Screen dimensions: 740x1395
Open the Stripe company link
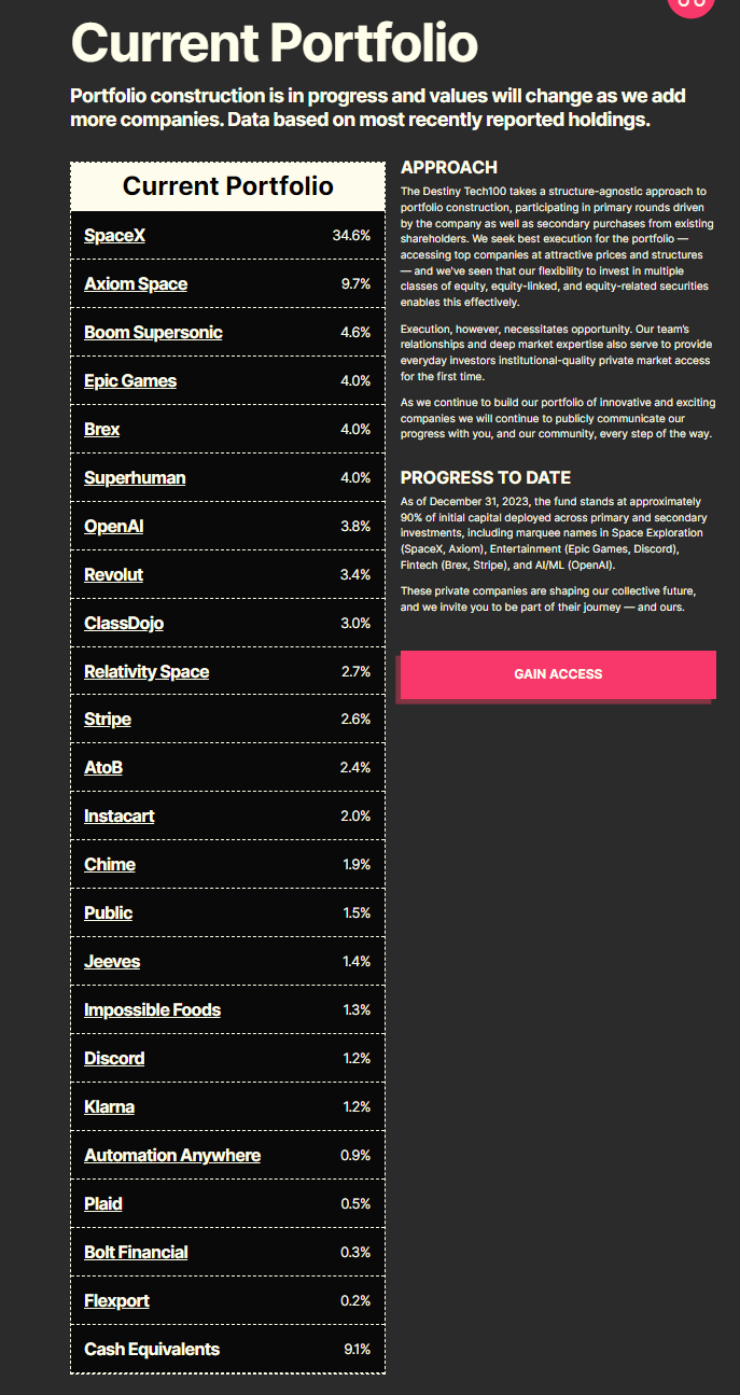pos(108,719)
